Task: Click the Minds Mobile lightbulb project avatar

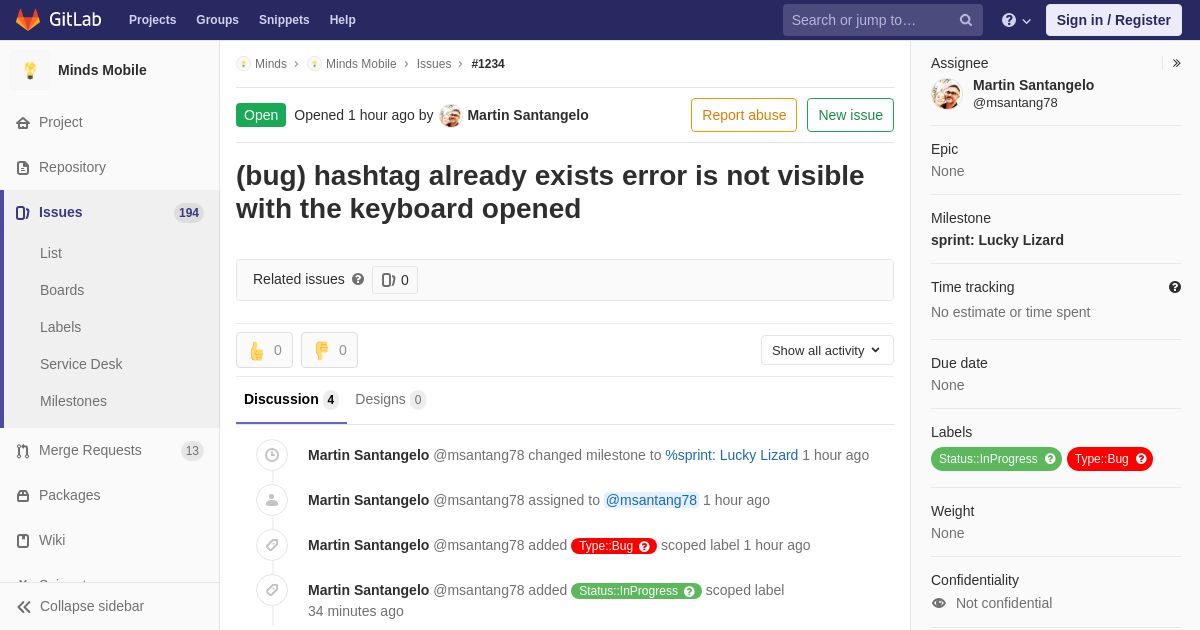Action: [x=30, y=70]
